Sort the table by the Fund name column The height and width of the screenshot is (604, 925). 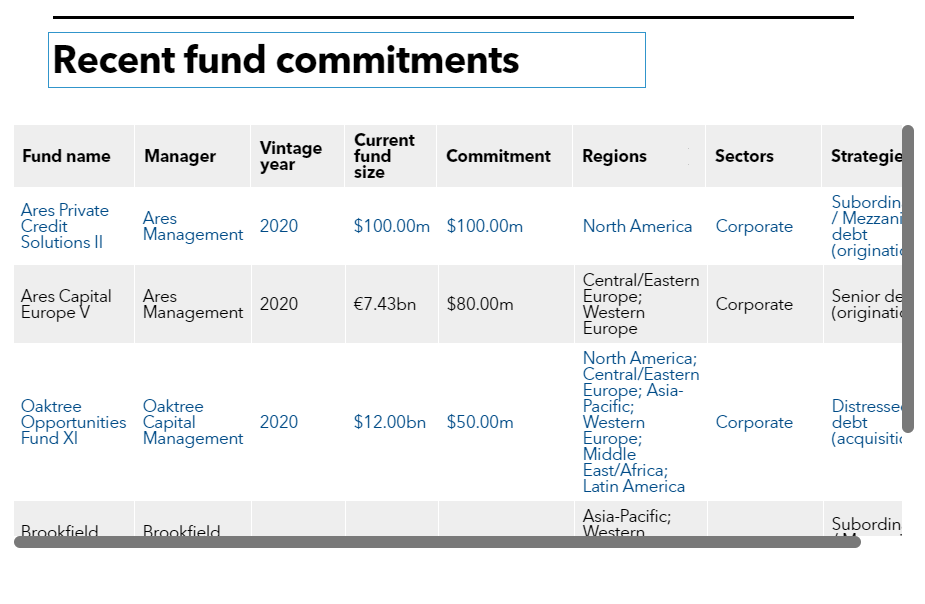[x=66, y=156]
